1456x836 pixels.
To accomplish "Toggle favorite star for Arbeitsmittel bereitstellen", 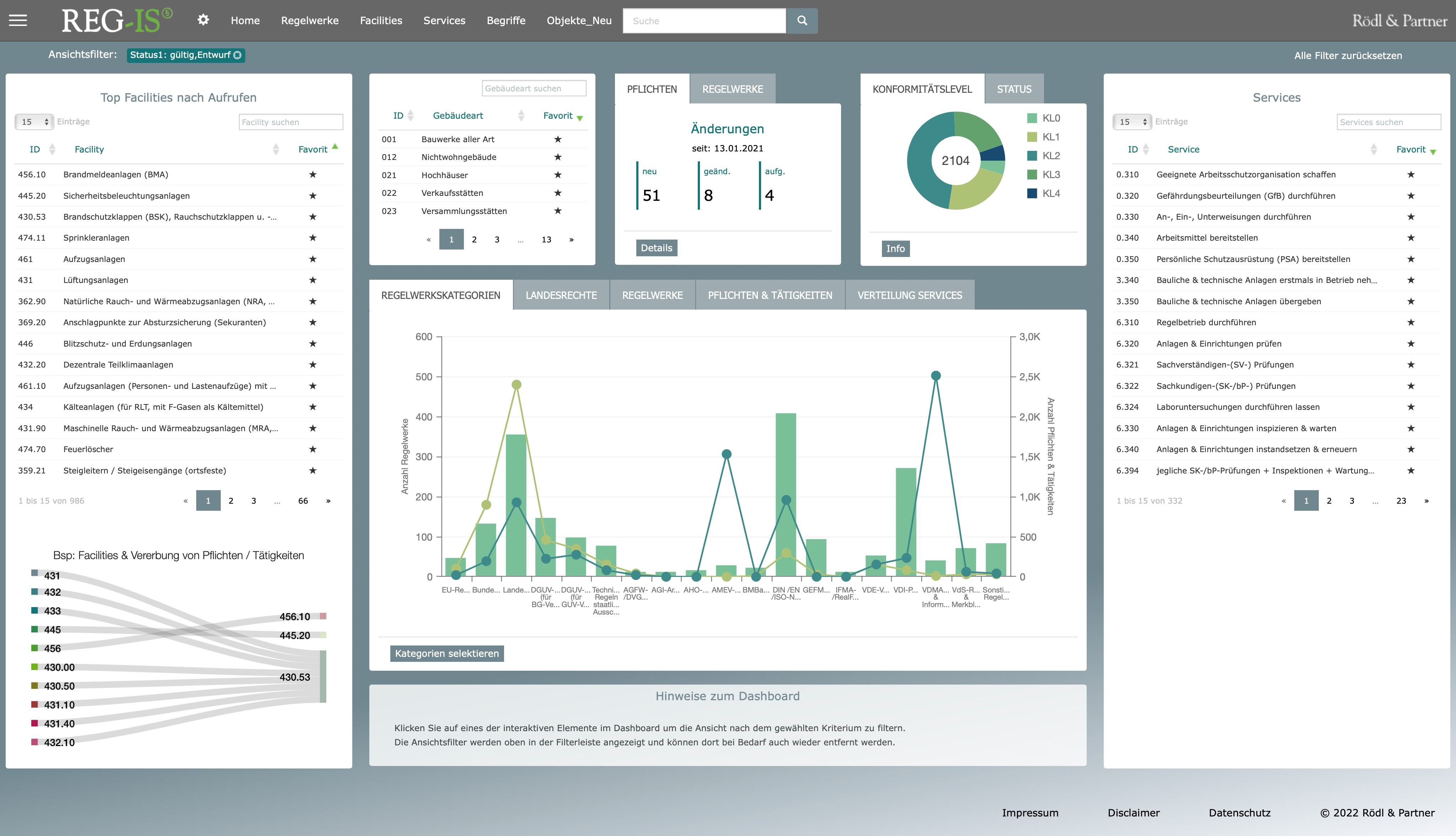I will 1411,238.
